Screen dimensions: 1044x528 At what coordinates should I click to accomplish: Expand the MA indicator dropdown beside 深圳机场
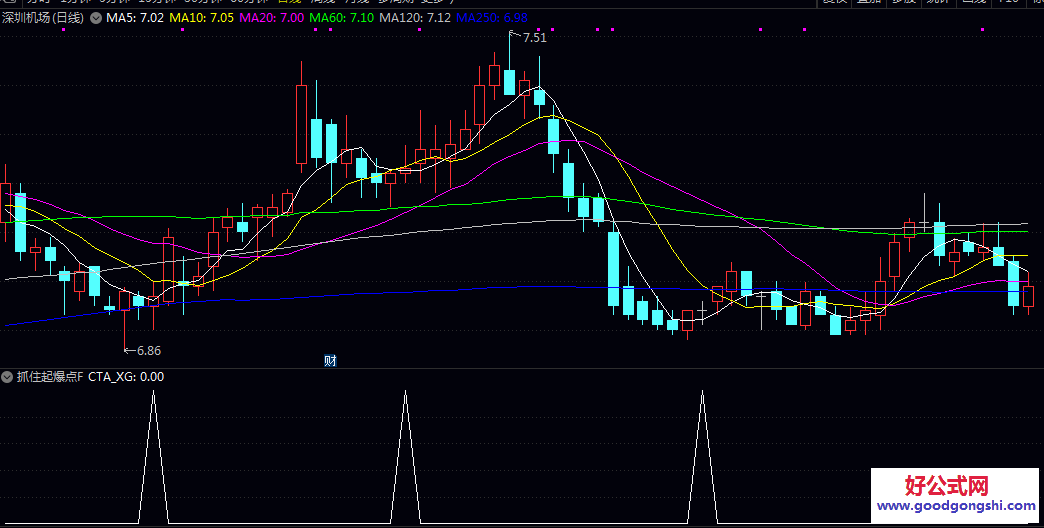pyautogui.click(x=95, y=18)
